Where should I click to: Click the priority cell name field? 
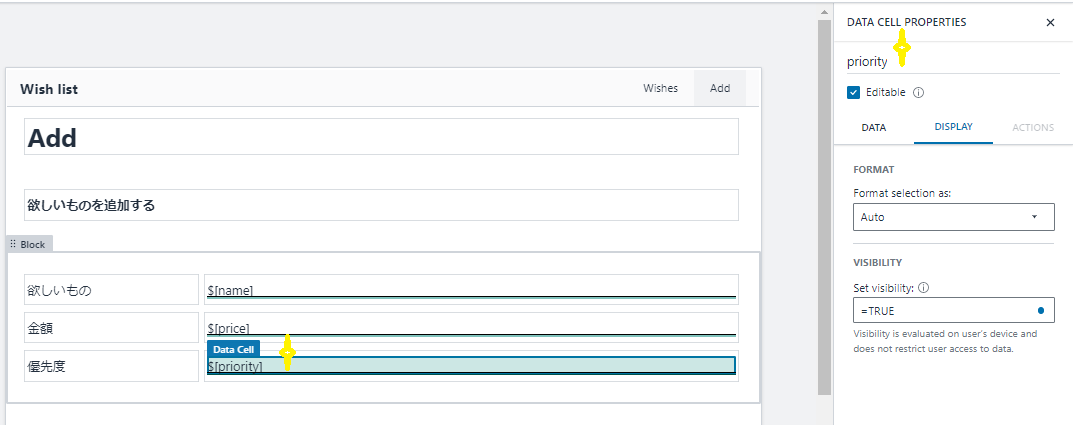click(952, 62)
